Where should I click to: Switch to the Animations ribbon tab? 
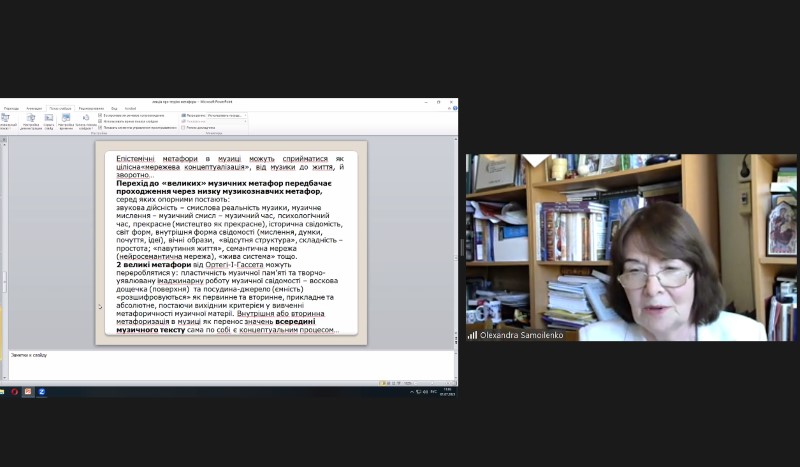pos(34,108)
